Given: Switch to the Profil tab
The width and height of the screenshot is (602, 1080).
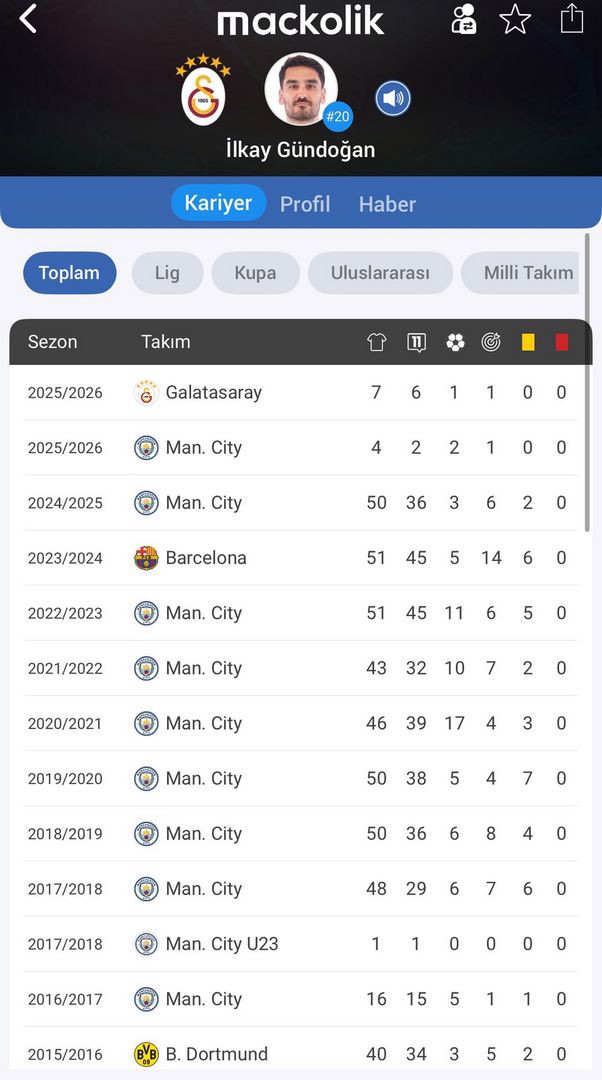Looking at the screenshot, I should 305,204.
